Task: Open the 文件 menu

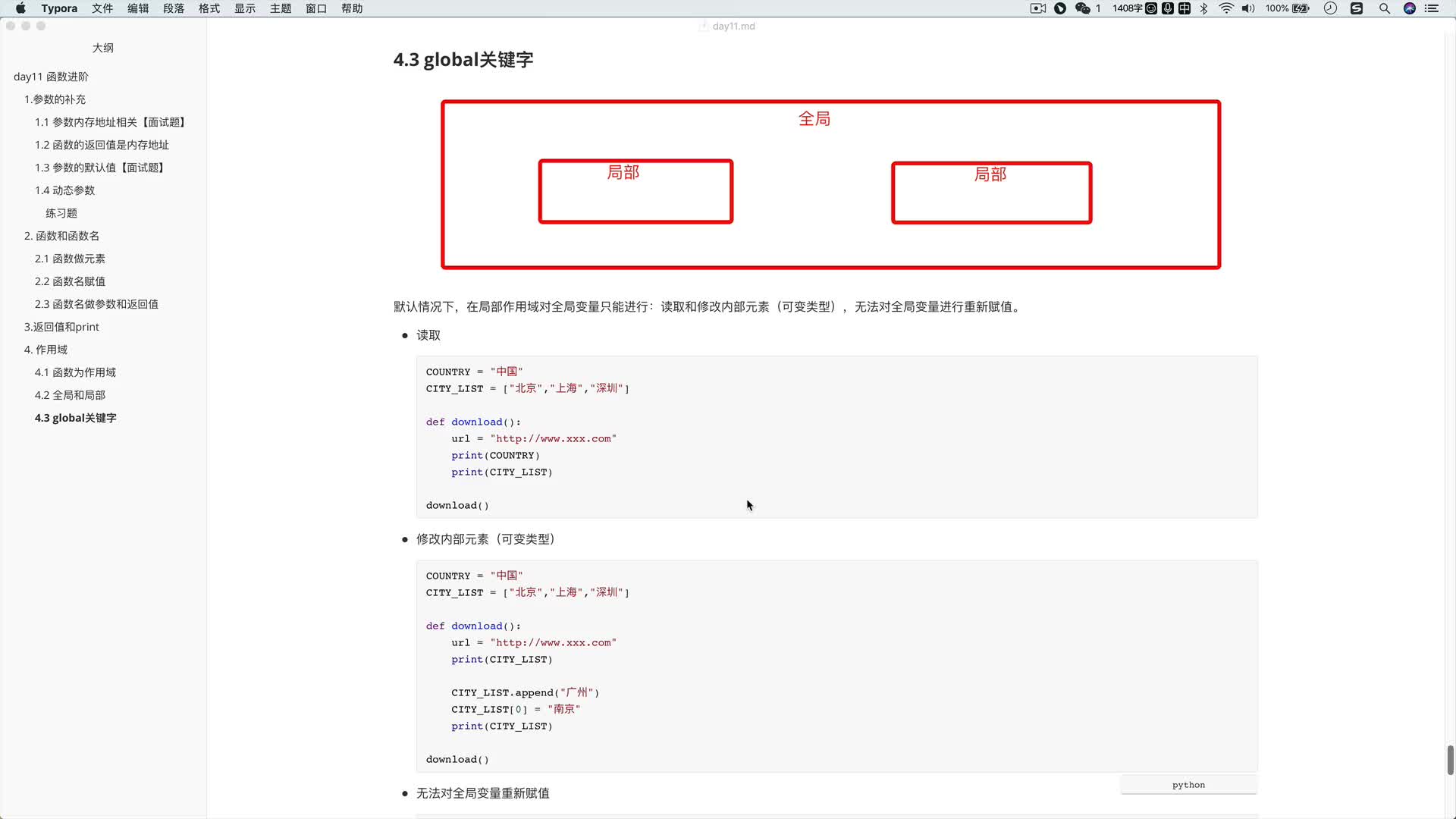Action: (102, 8)
